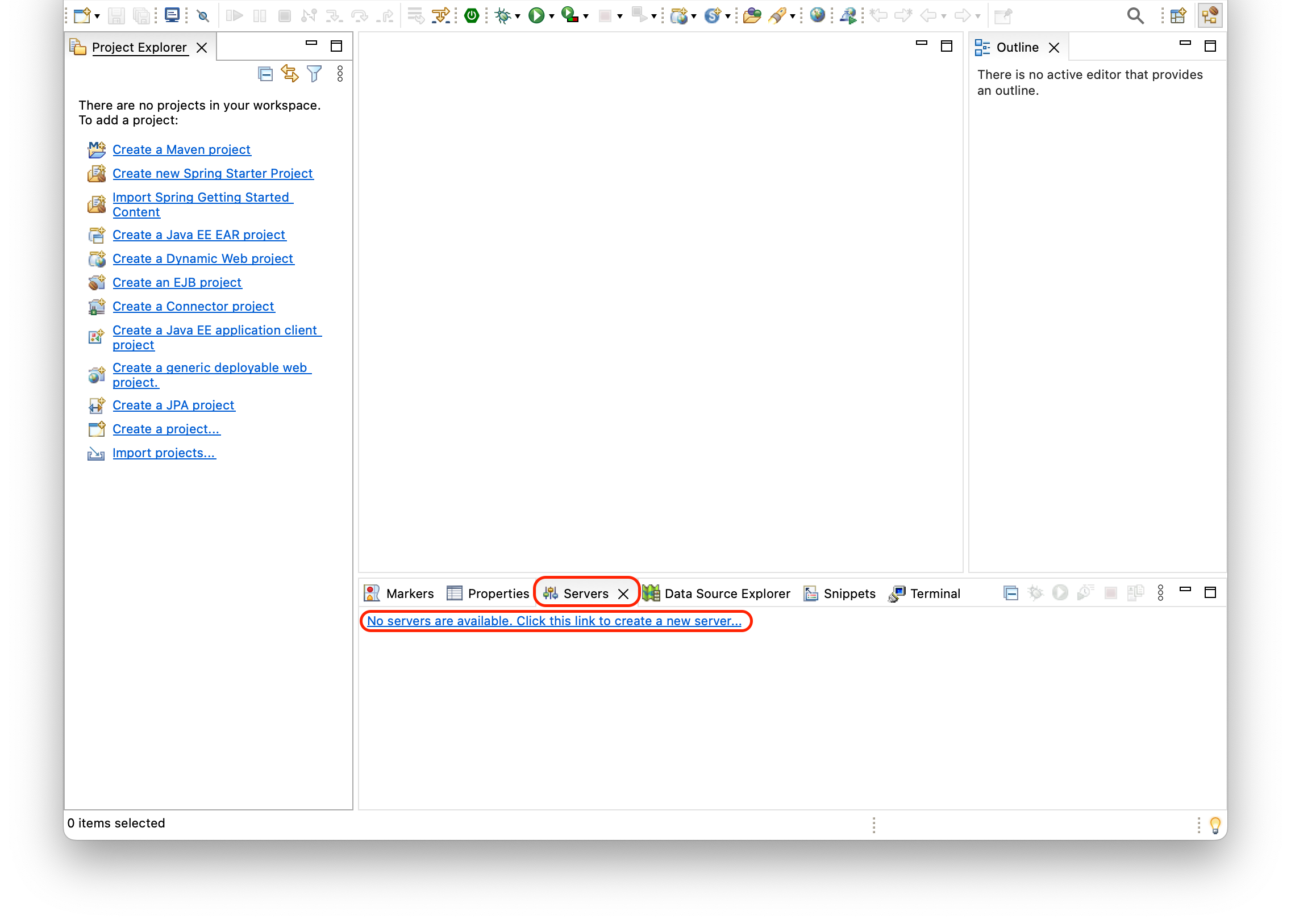Image resolution: width=1291 pixels, height=924 pixels.
Task: Toggle Link with Editor in Project Explorer
Action: (x=290, y=74)
